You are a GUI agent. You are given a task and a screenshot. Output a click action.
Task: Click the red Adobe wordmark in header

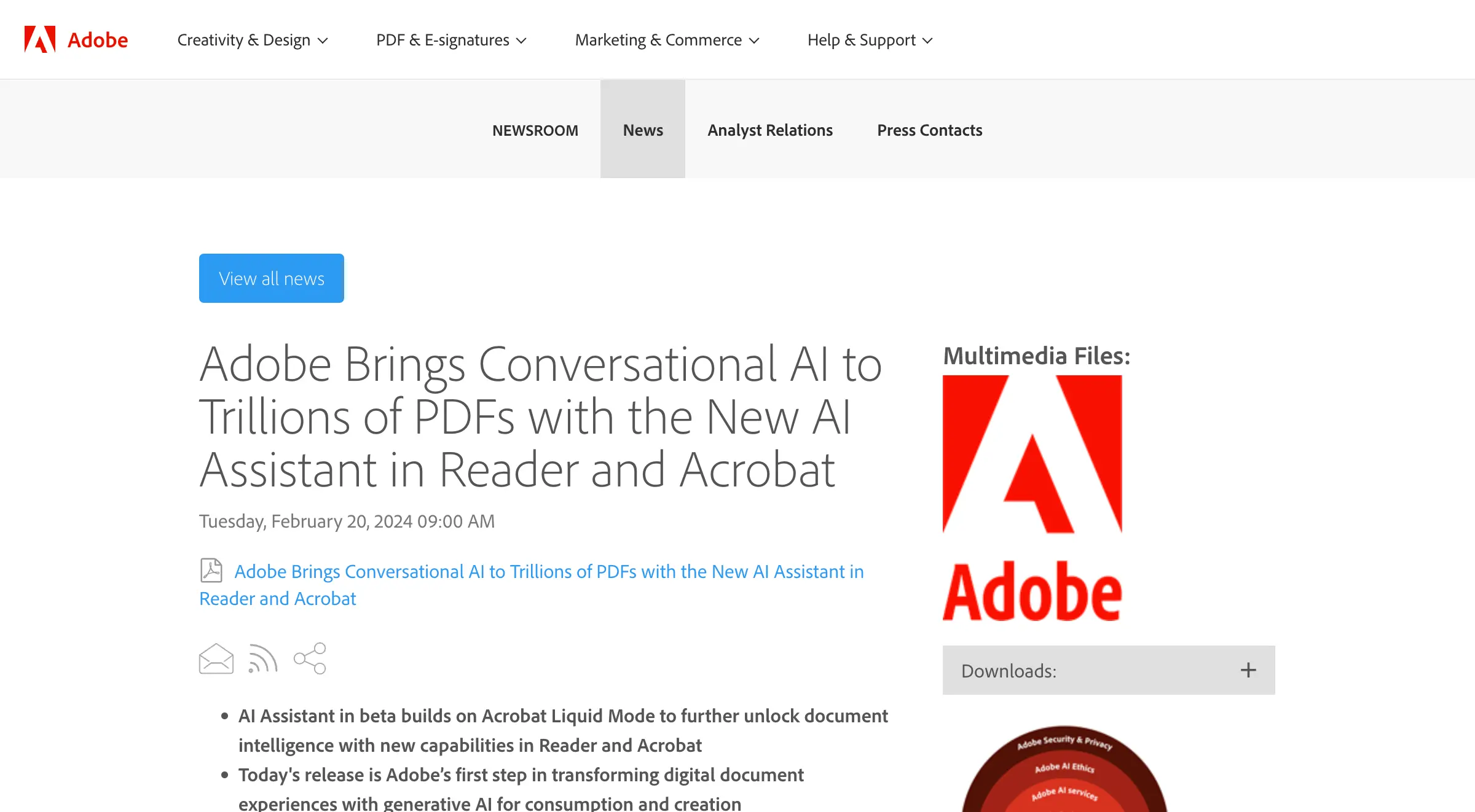pos(98,40)
